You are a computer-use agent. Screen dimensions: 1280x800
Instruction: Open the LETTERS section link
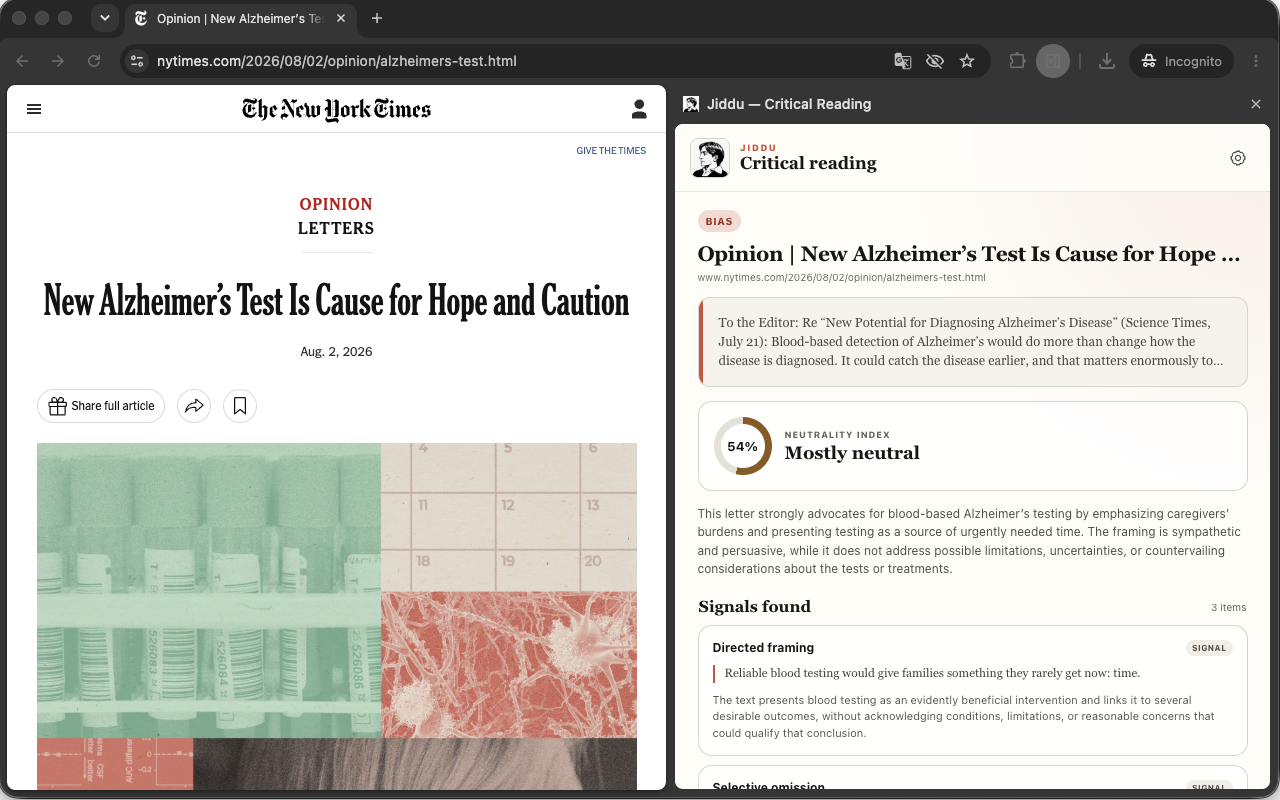pos(336,228)
